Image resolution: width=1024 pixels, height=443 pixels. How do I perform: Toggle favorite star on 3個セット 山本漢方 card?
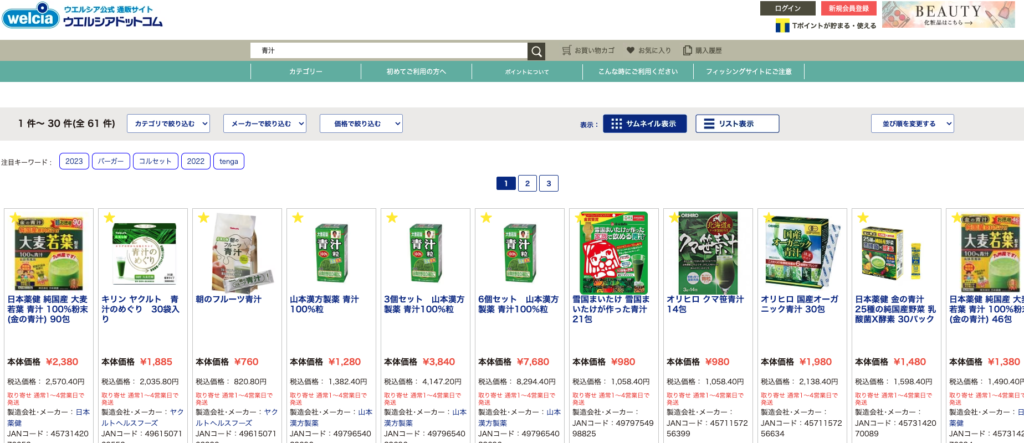pos(391,218)
